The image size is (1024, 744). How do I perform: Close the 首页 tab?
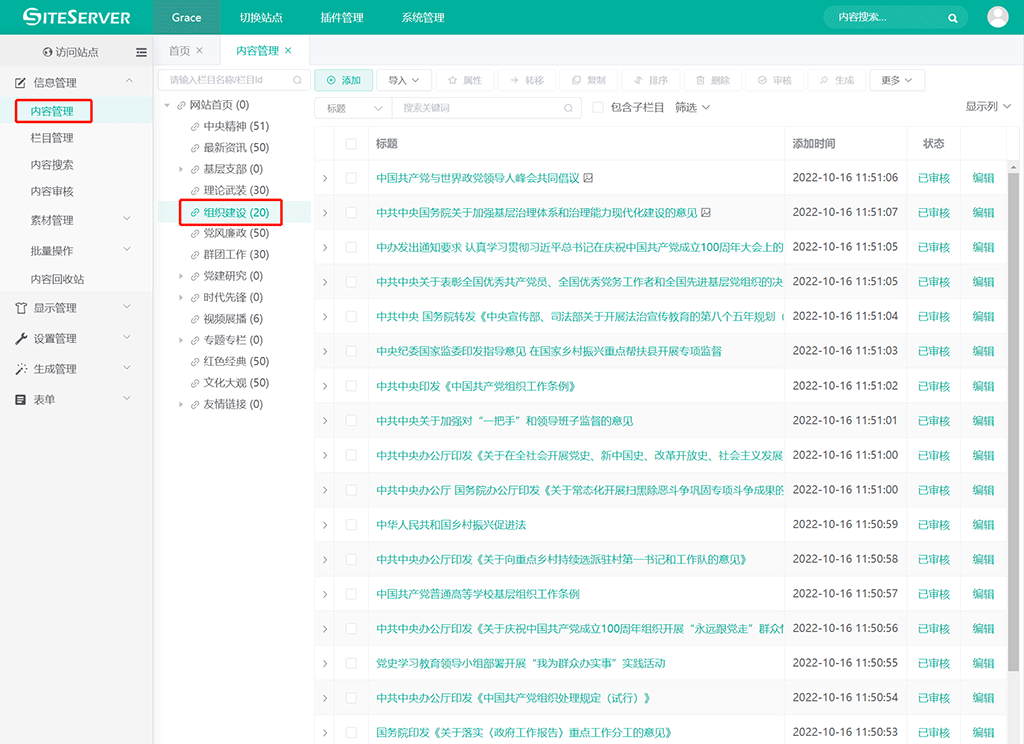click(x=200, y=50)
